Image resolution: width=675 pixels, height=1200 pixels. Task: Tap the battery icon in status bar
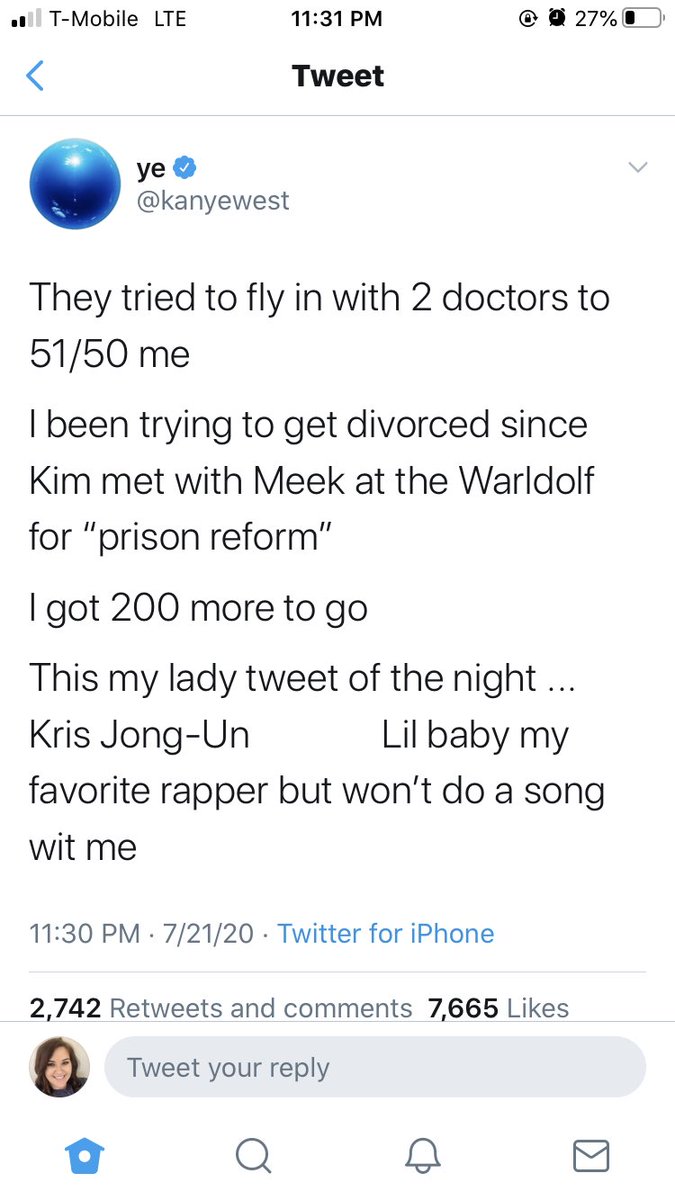tap(641, 18)
